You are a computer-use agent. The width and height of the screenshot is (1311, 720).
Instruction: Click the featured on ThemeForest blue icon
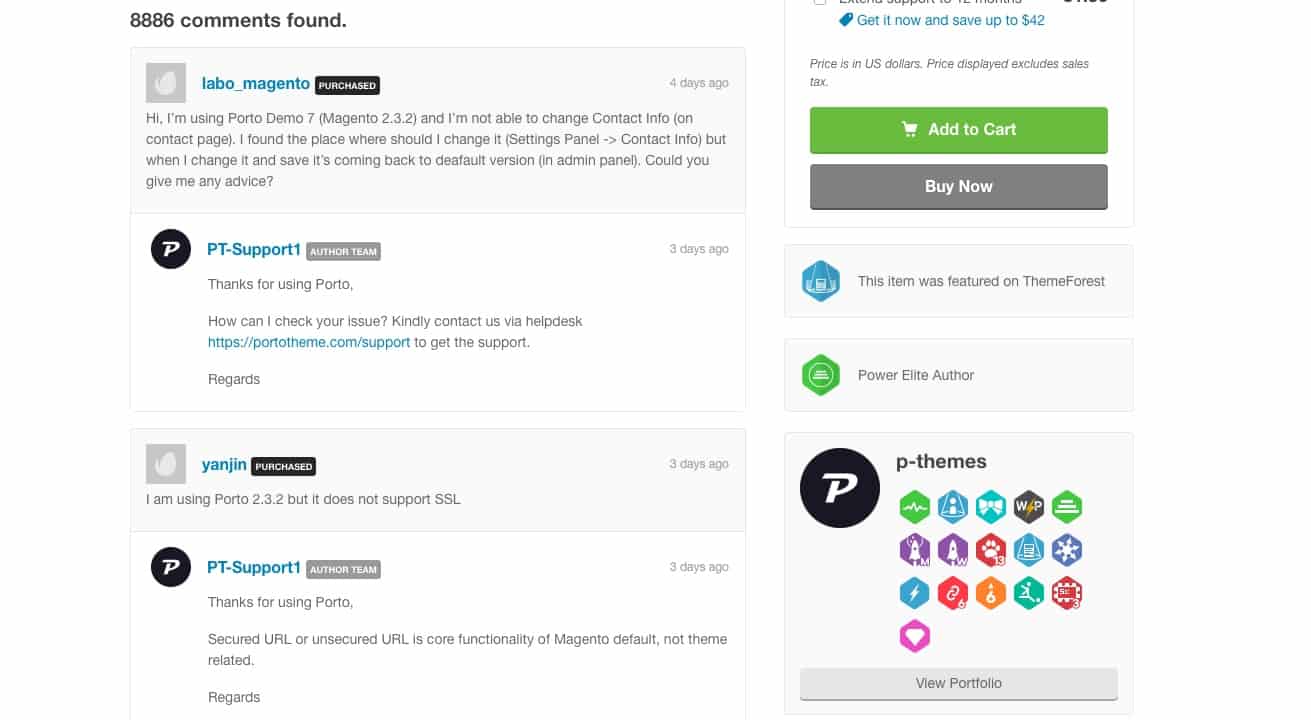(821, 281)
